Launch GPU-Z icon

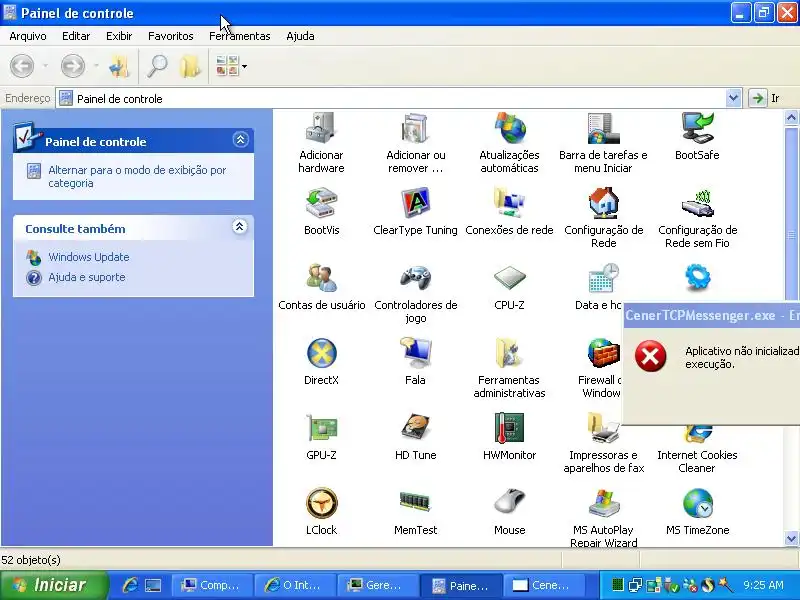(x=321, y=437)
